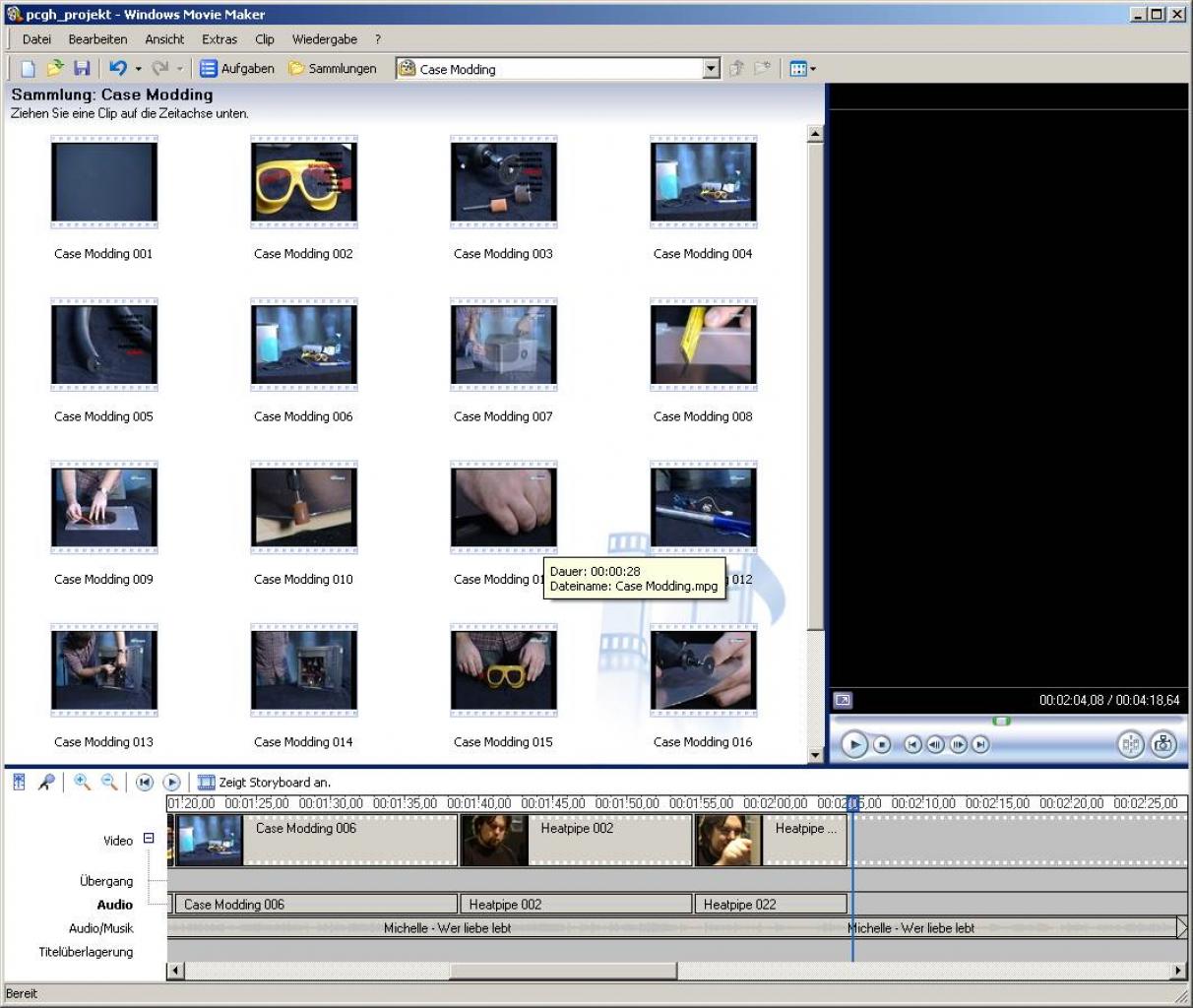
Task: Select the Case Modding 001 clip thumbnail
Action: [104, 182]
